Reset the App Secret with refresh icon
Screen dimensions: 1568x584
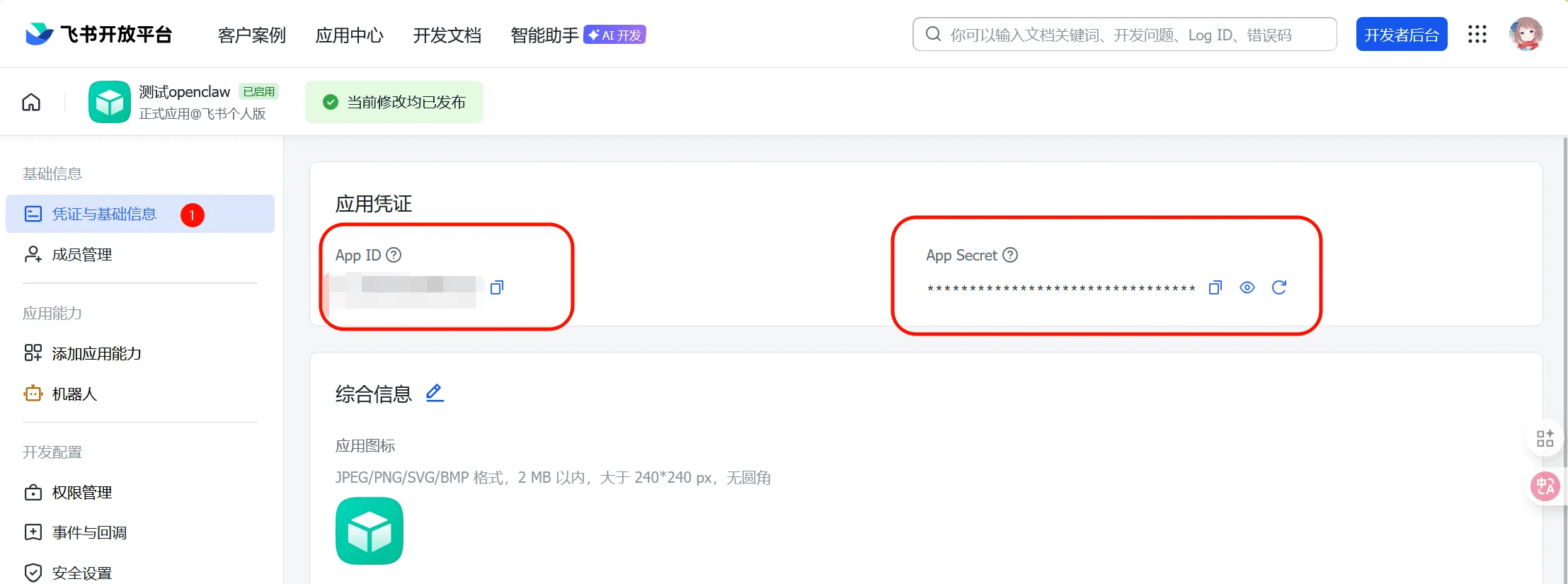coord(1279,287)
